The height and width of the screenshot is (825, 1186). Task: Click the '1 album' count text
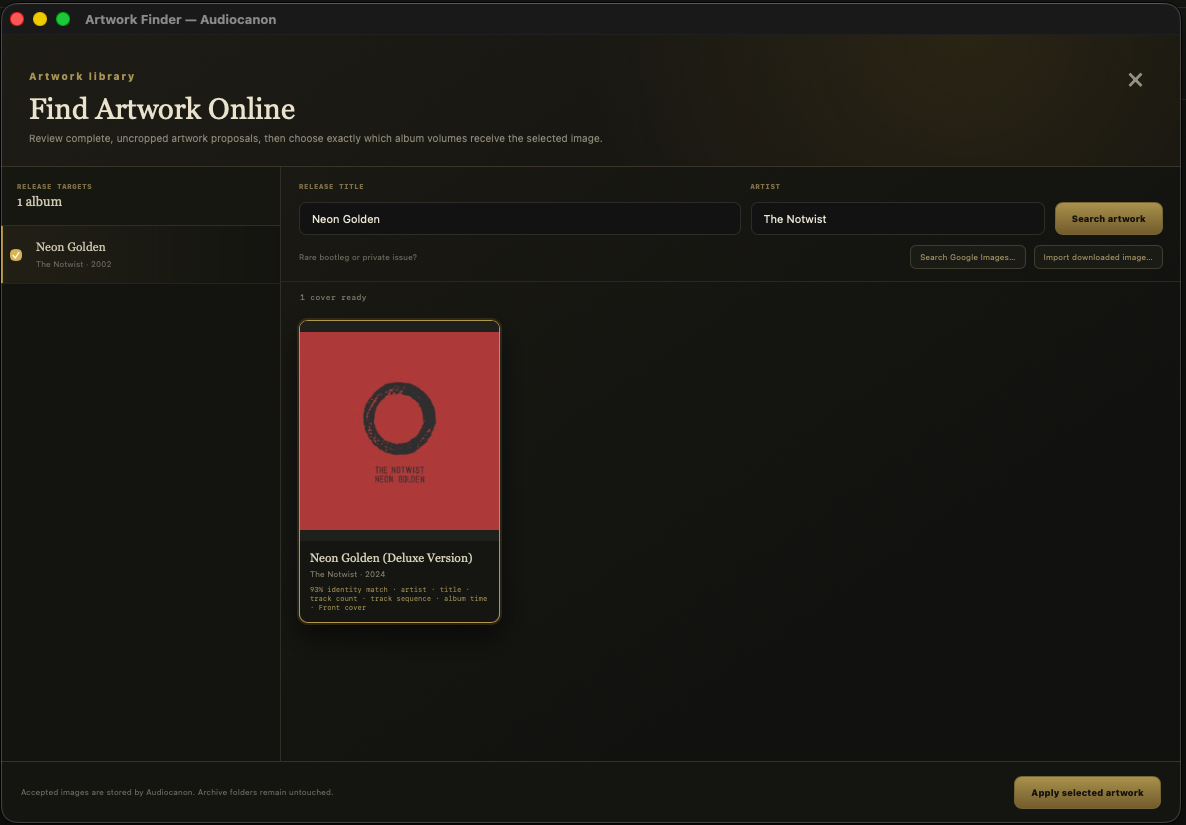click(39, 202)
